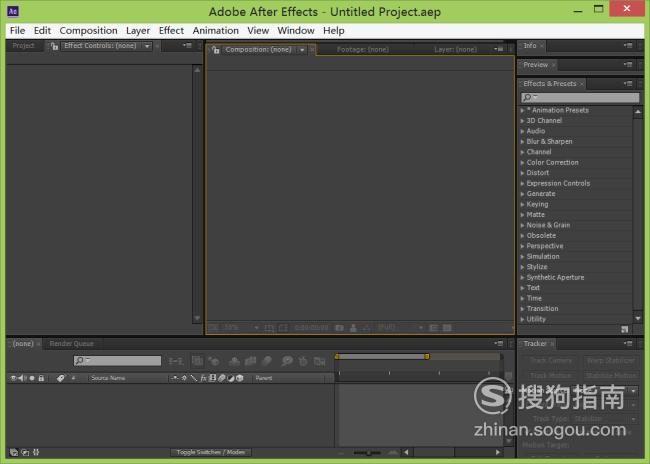Toggle Draft 3D in timeline toolbar
Image resolution: width=650 pixels, height=464 pixels.
click(214, 361)
